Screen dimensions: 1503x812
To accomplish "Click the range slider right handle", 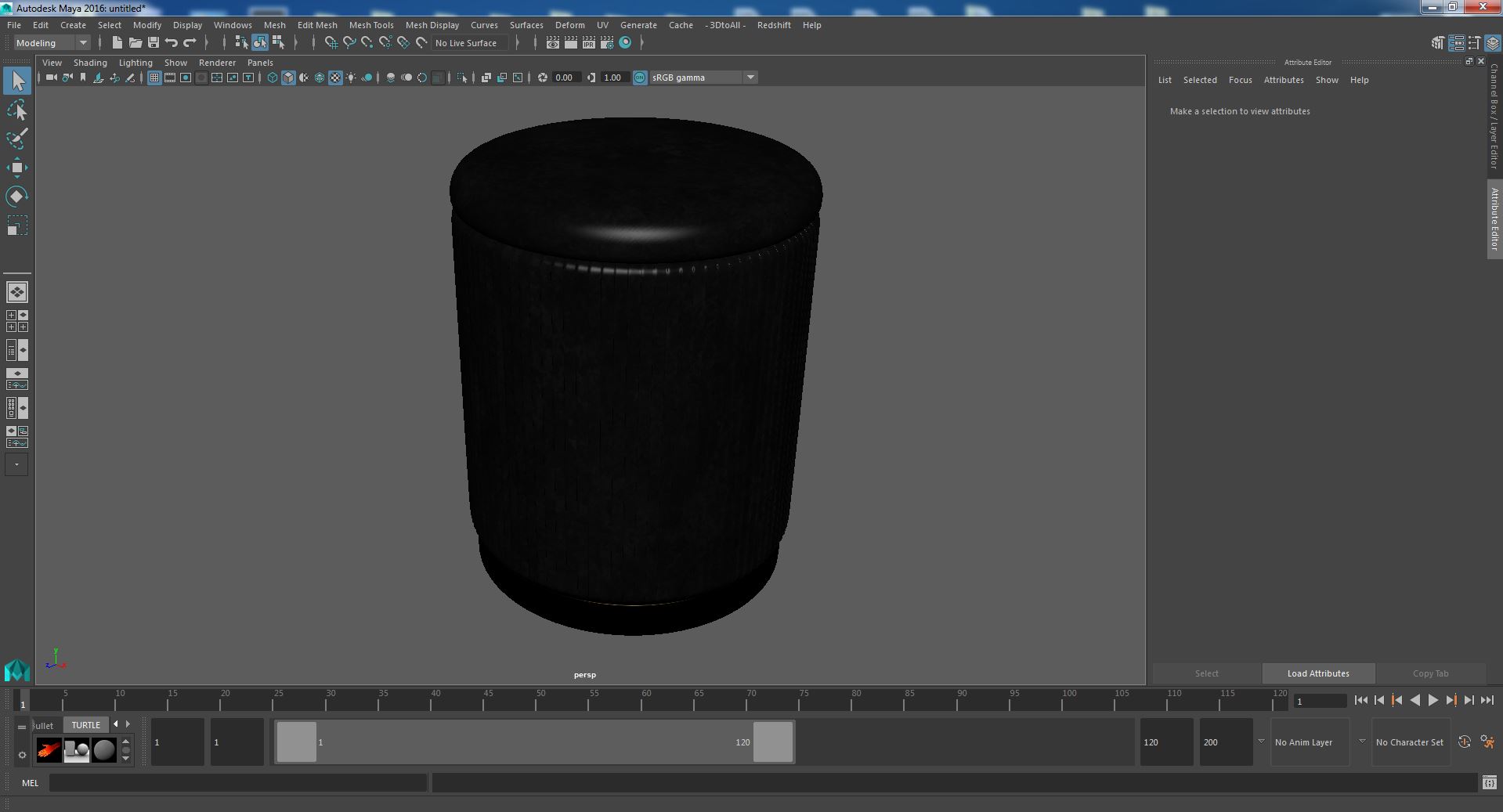I will click(773, 742).
